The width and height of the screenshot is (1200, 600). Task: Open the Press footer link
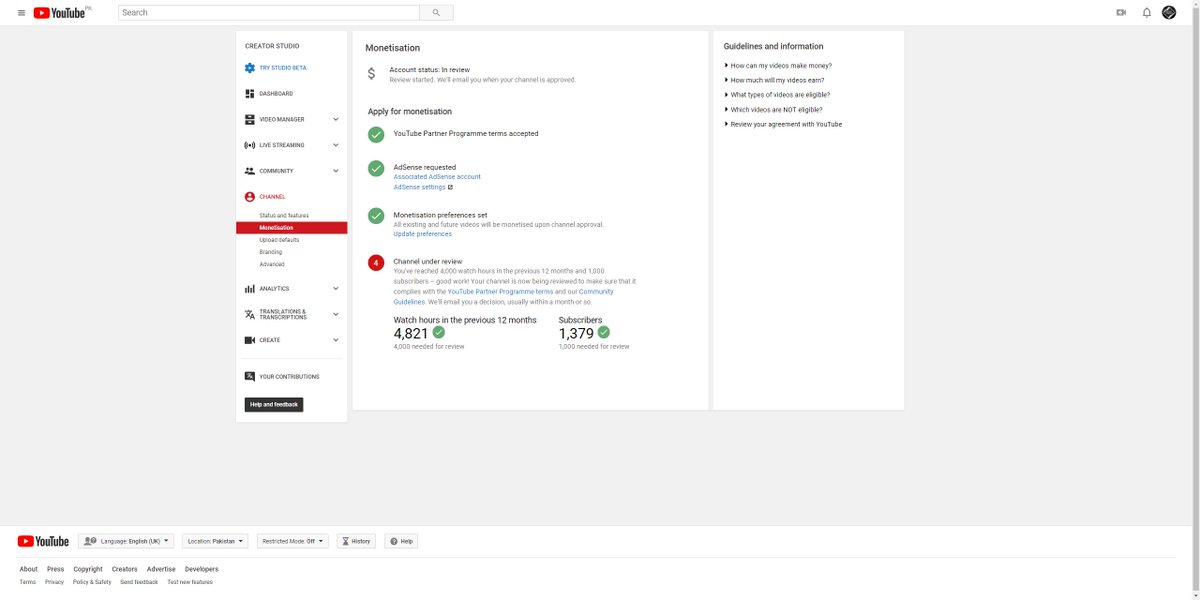pyautogui.click(x=55, y=569)
